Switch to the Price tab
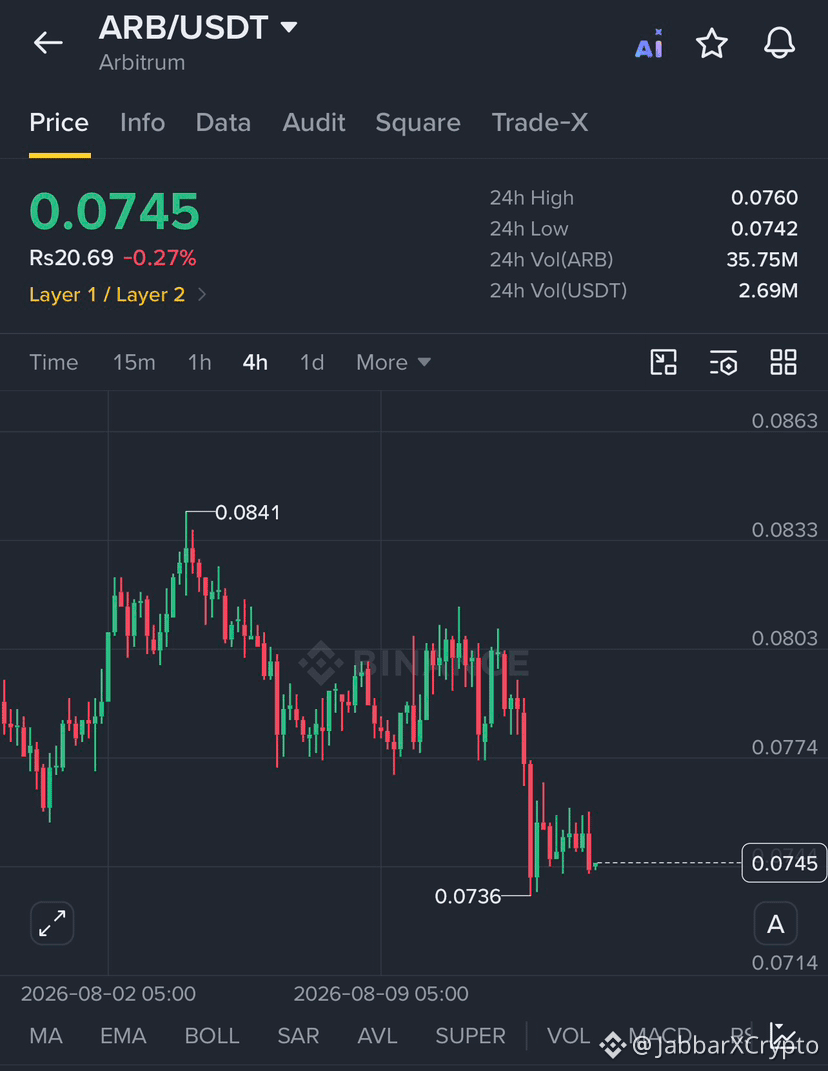Image resolution: width=828 pixels, height=1071 pixels. pos(59,122)
